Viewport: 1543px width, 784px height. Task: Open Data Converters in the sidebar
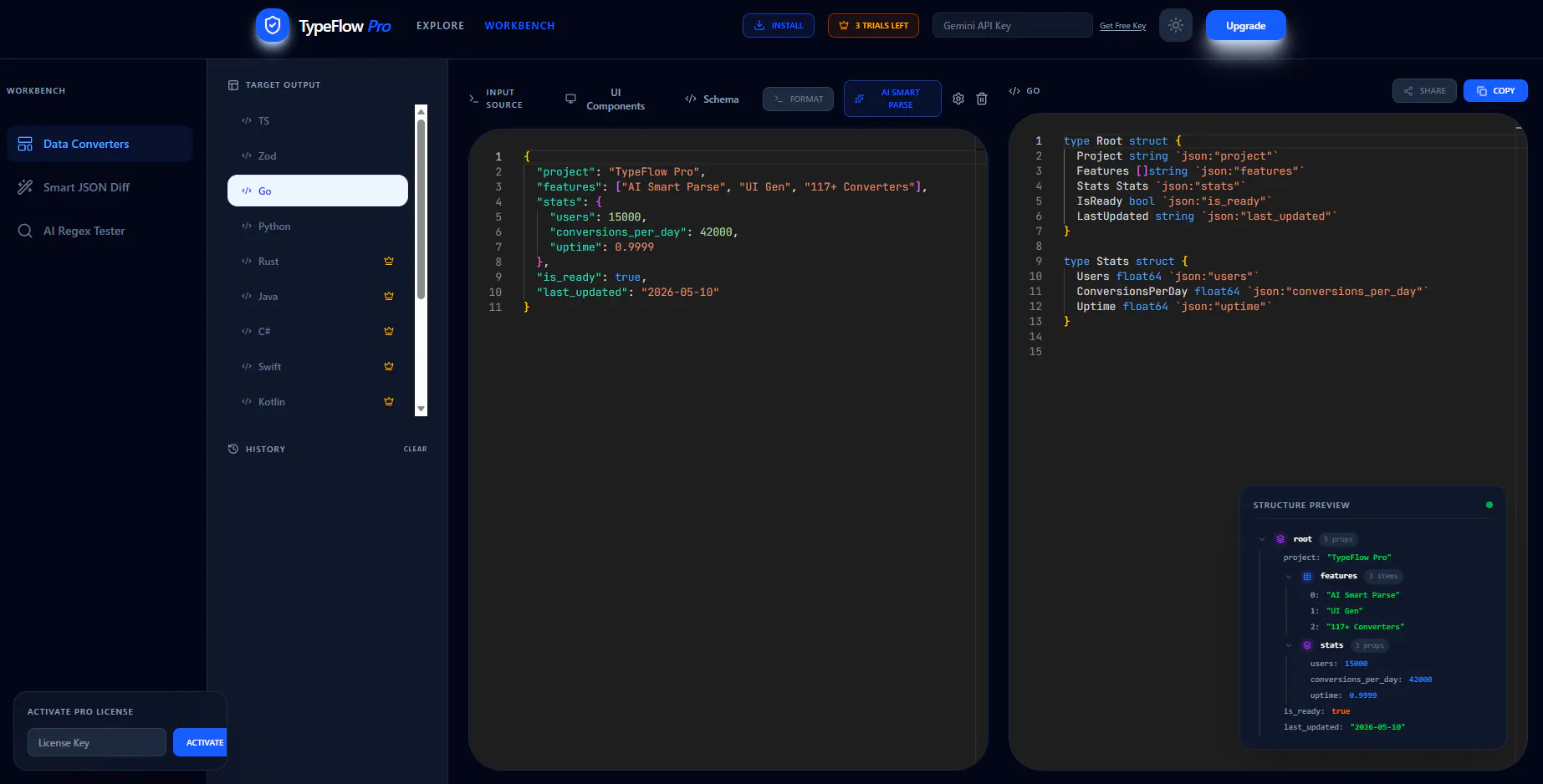100,144
